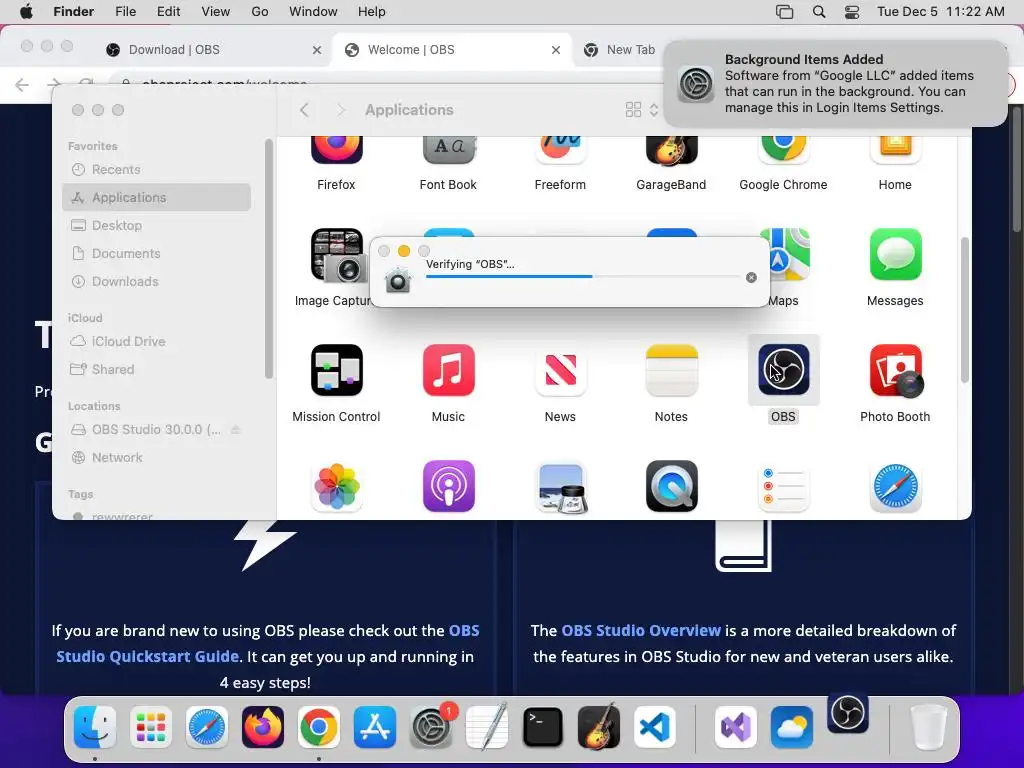Open Downloads in the Finder sidebar
This screenshot has width=1024, height=768.
coord(157,281)
